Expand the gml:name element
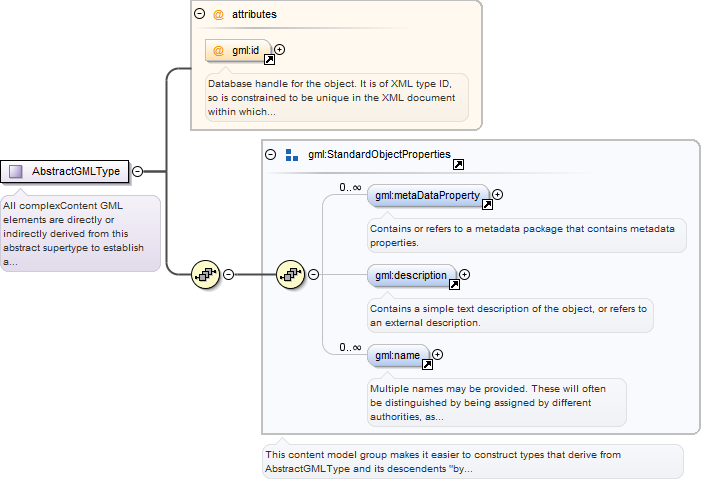The width and height of the screenshot is (702, 482). click(x=437, y=355)
